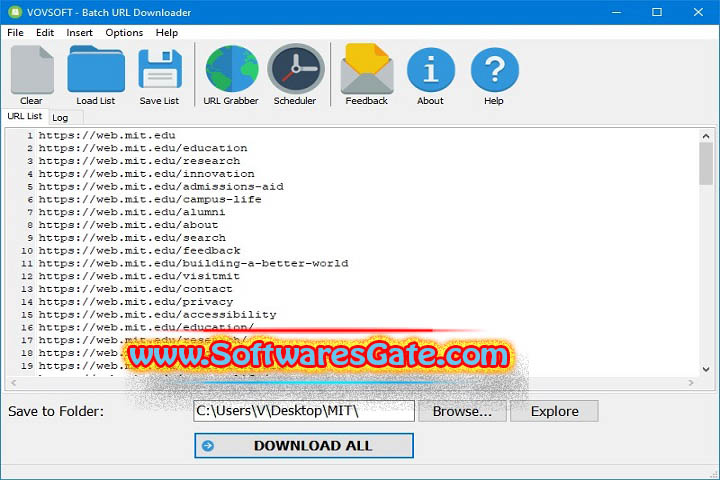Select the URL ending /admissions-aid

(x=161, y=187)
